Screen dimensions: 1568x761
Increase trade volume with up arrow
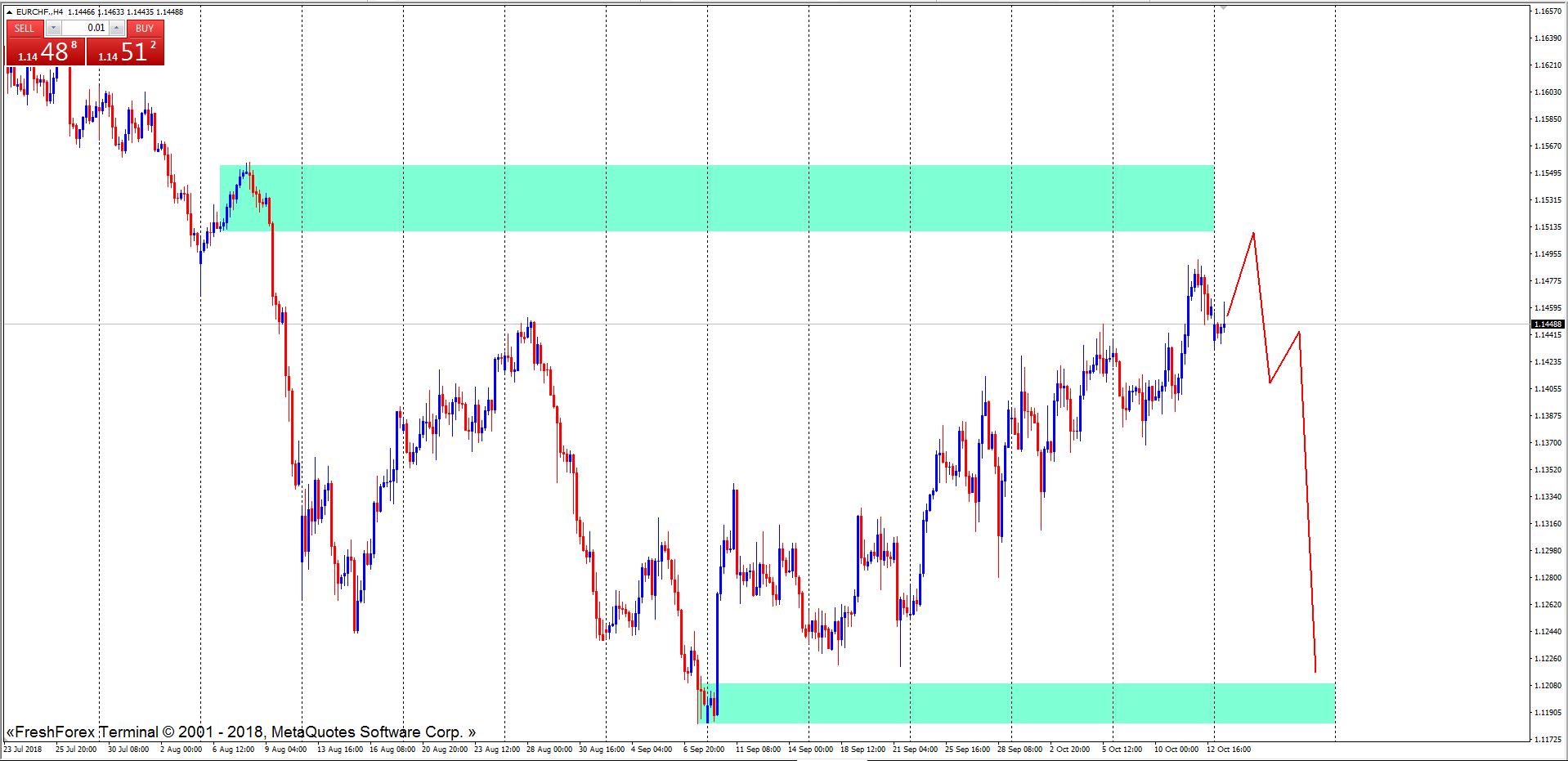[x=117, y=28]
